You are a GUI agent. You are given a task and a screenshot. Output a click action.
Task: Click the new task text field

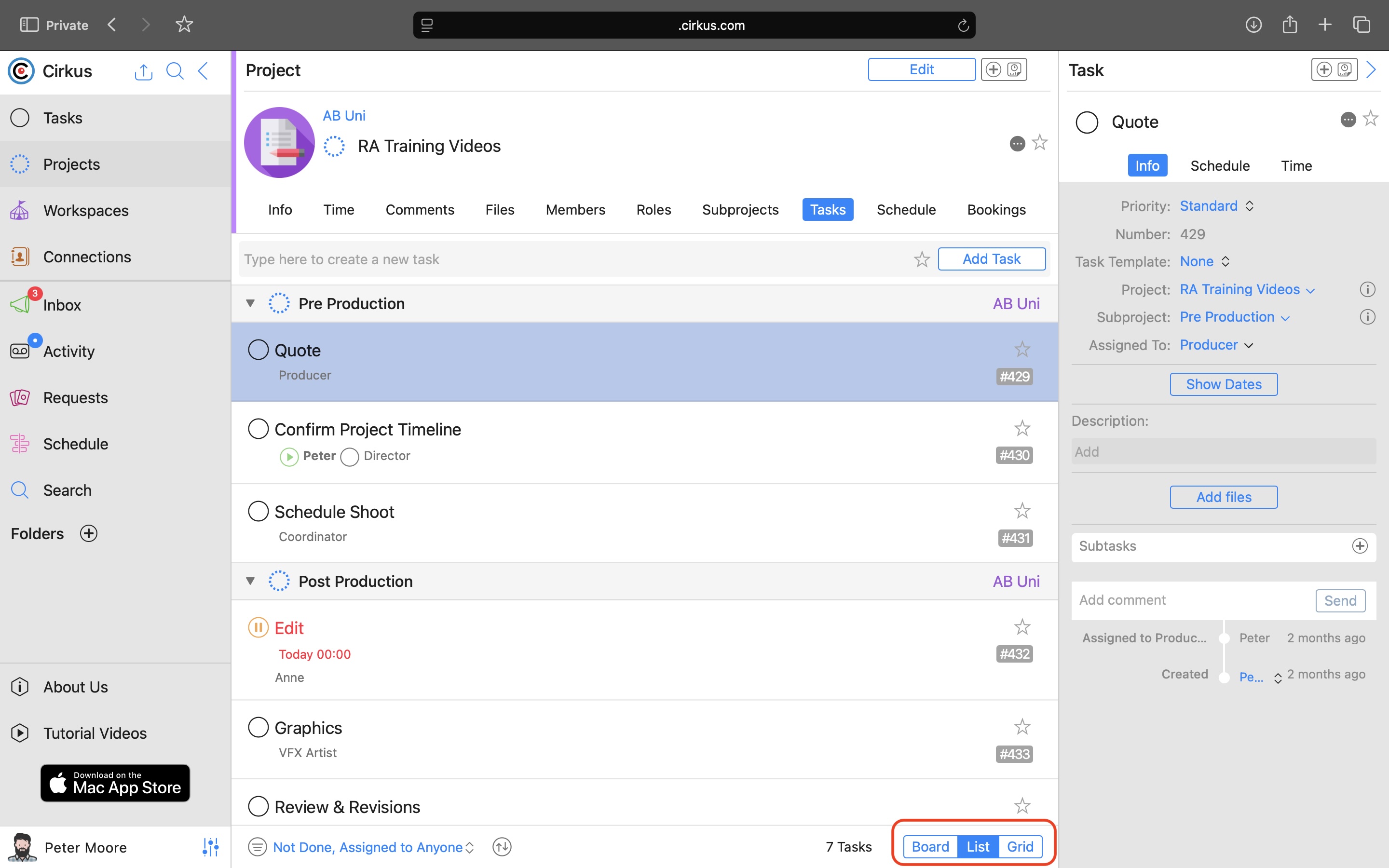coord(574,259)
